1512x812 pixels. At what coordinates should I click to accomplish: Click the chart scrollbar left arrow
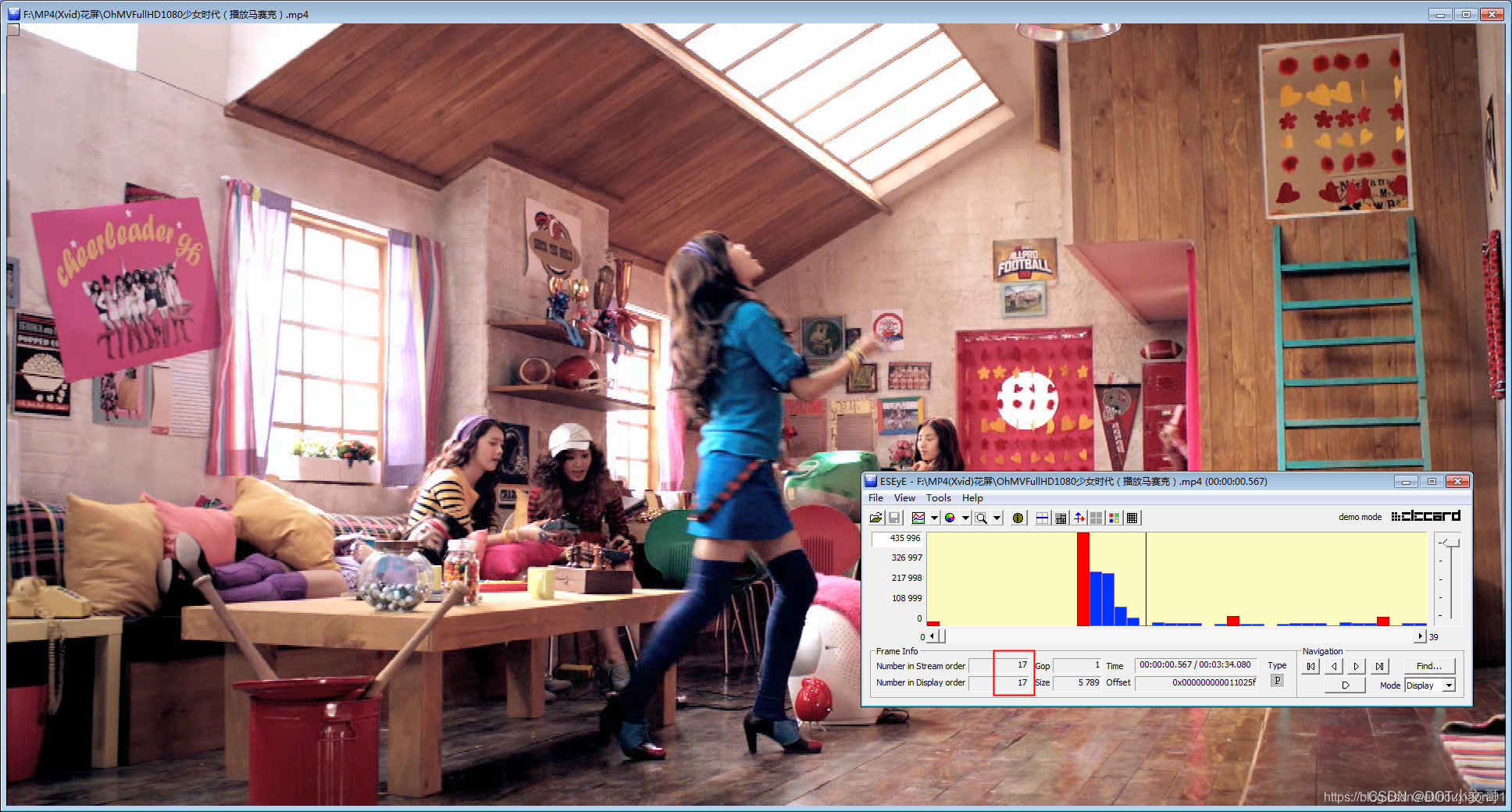tap(932, 636)
